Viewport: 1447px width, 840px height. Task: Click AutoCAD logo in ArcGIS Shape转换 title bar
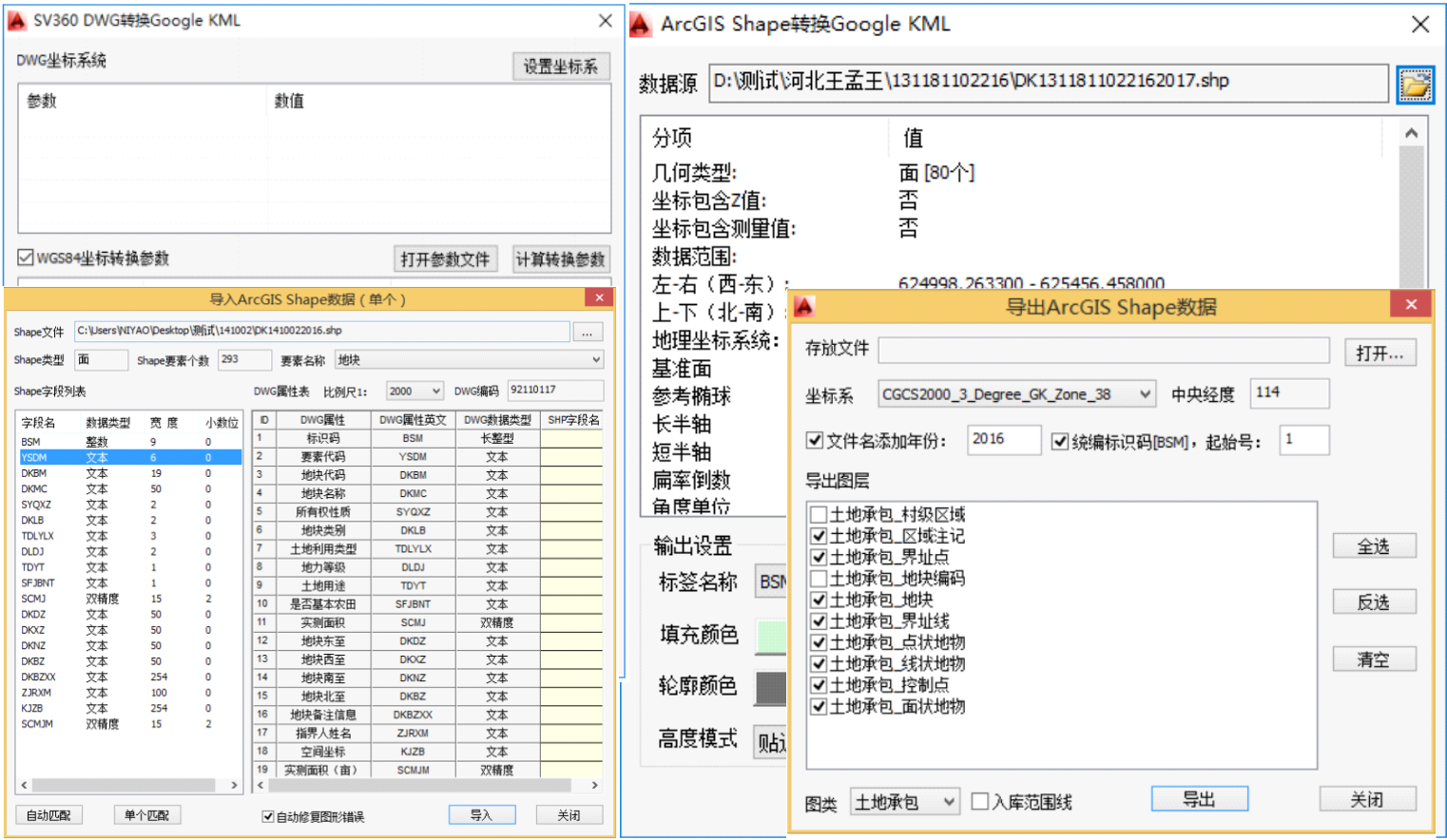[x=641, y=25]
